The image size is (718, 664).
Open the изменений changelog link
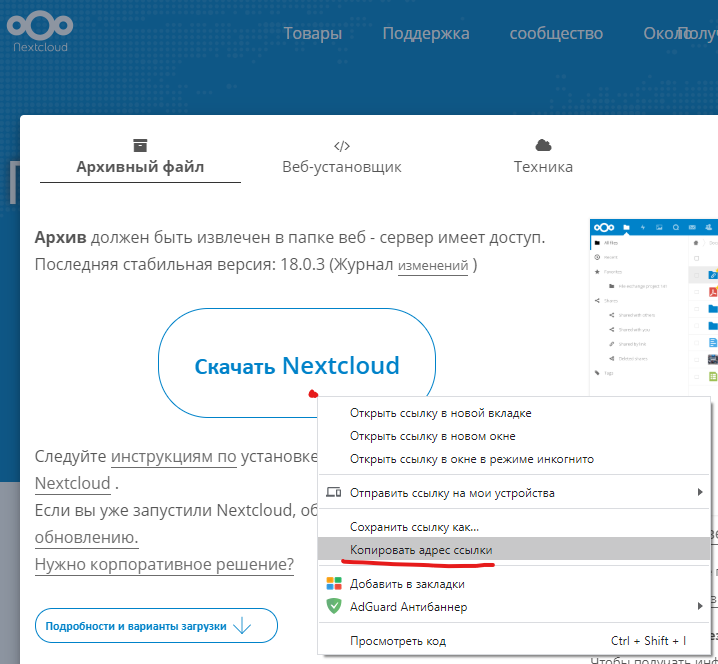pos(433,266)
